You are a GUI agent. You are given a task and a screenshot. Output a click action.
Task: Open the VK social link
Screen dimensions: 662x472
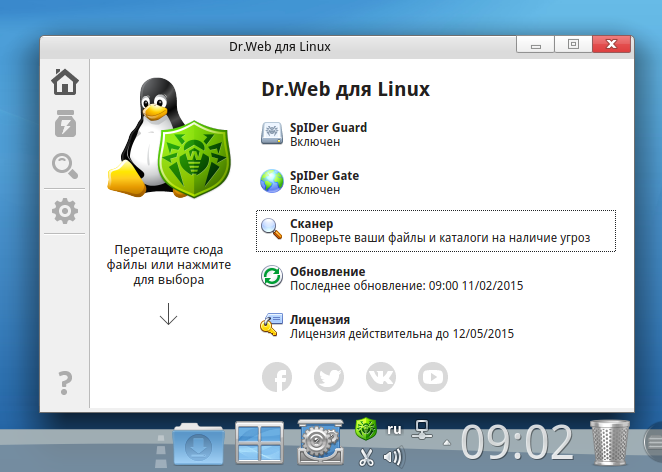click(x=381, y=377)
